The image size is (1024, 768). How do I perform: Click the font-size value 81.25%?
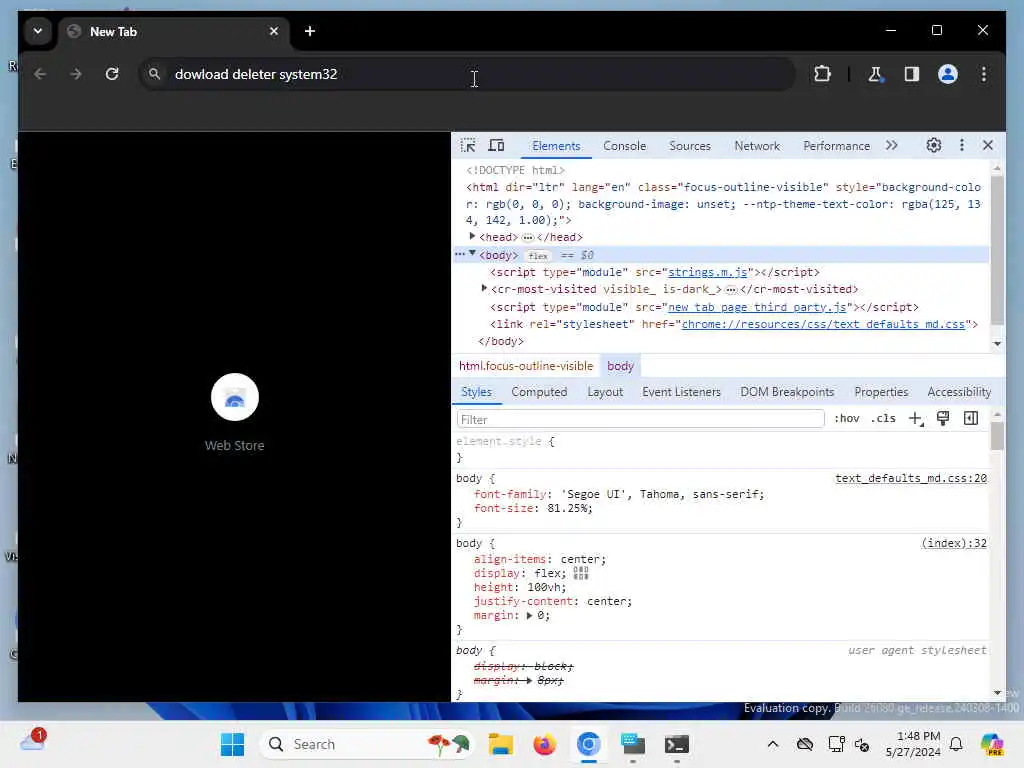[569, 508]
